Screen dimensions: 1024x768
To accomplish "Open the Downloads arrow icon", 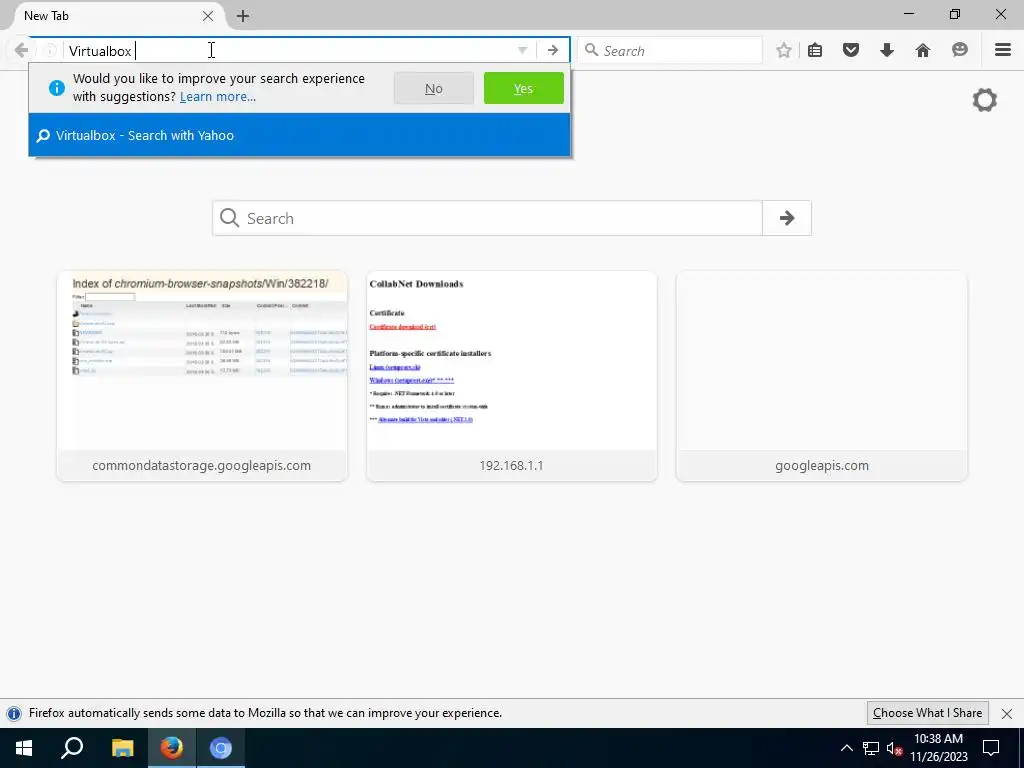I will click(886, 50).
